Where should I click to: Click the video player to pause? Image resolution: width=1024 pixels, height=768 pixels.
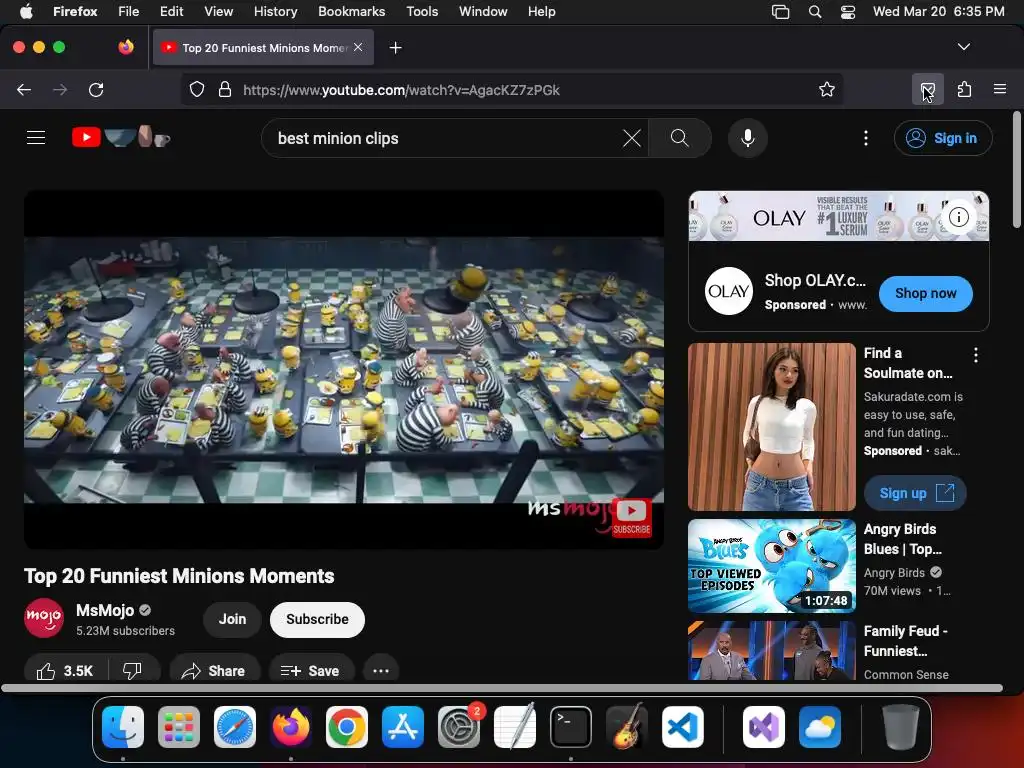pos(344,369)
